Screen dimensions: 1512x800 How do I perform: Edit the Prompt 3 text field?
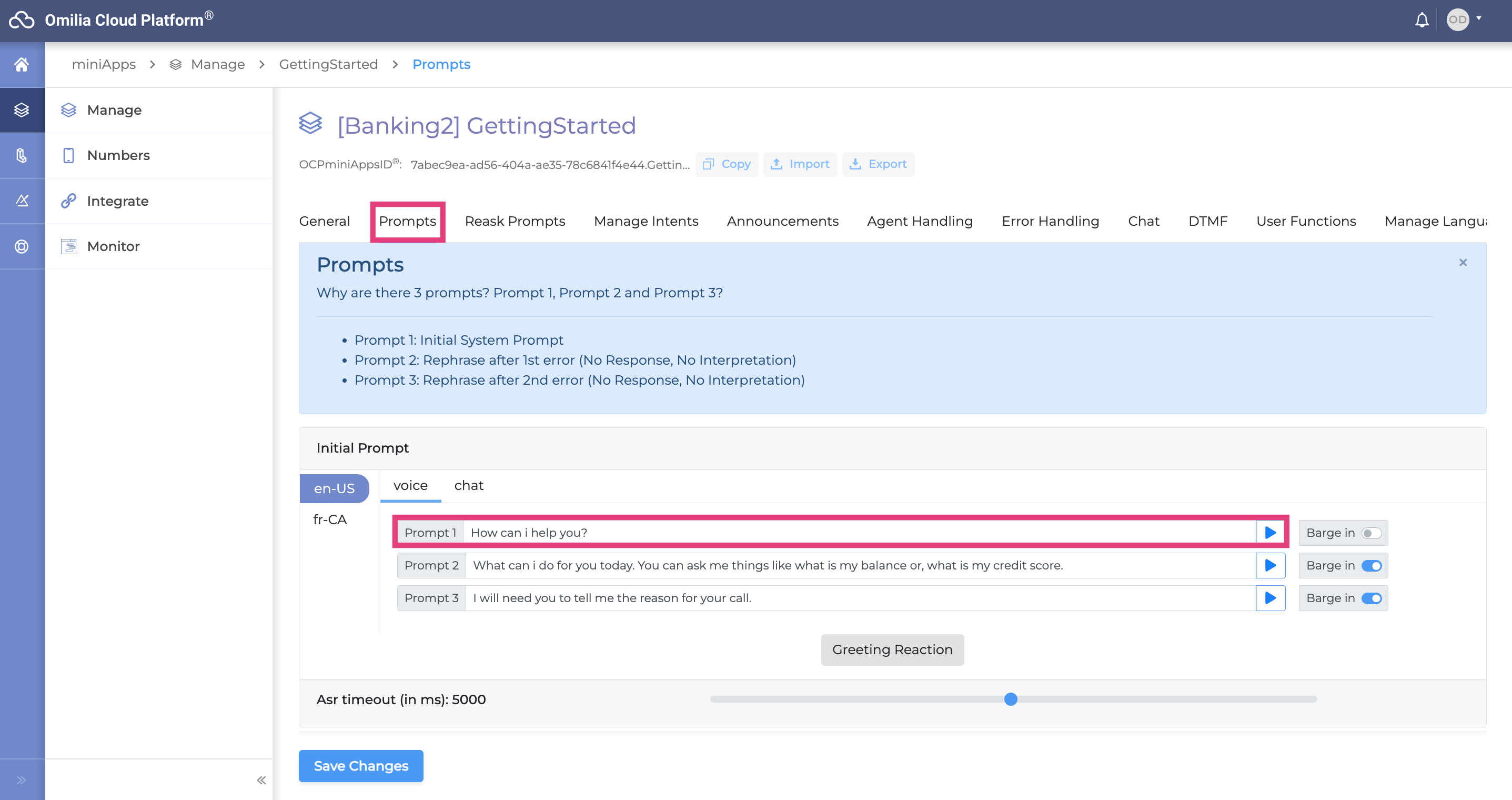click(x=861, y=598)
